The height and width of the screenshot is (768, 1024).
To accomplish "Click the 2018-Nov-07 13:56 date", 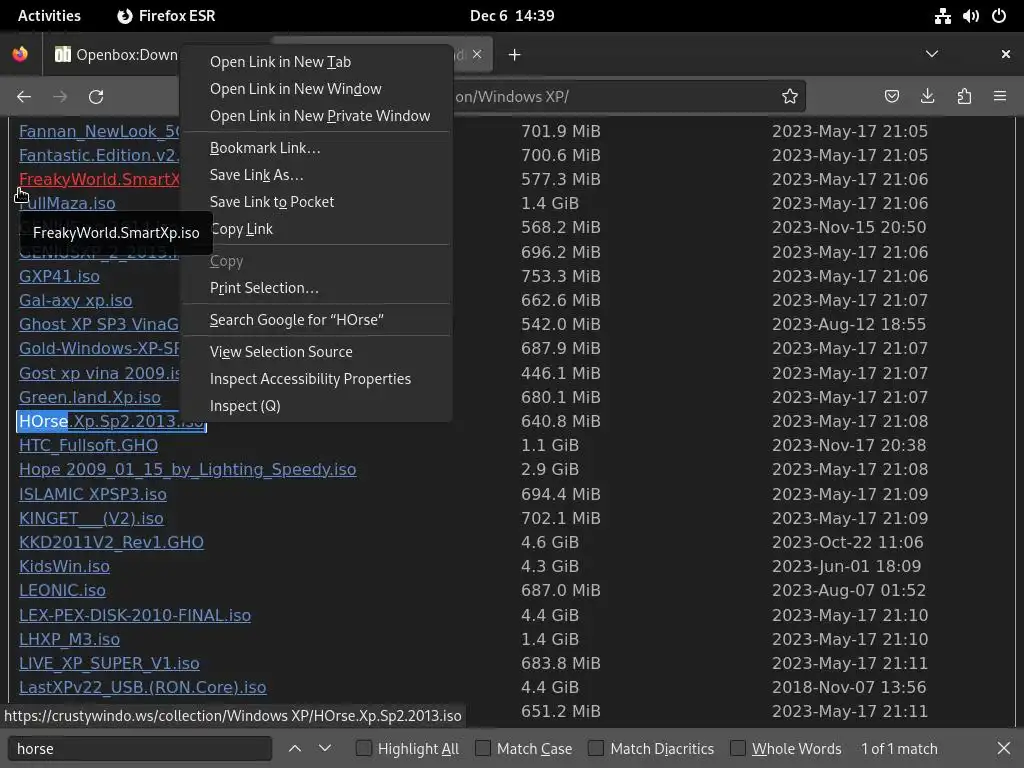I will (849, 688).
